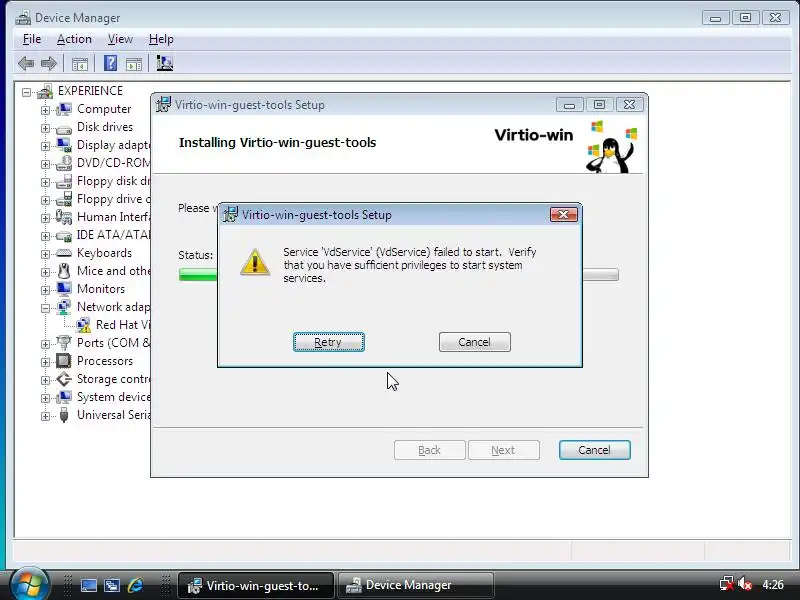Click the Forward arrow in Device Manager toolbar

click(x=48, y=64)
